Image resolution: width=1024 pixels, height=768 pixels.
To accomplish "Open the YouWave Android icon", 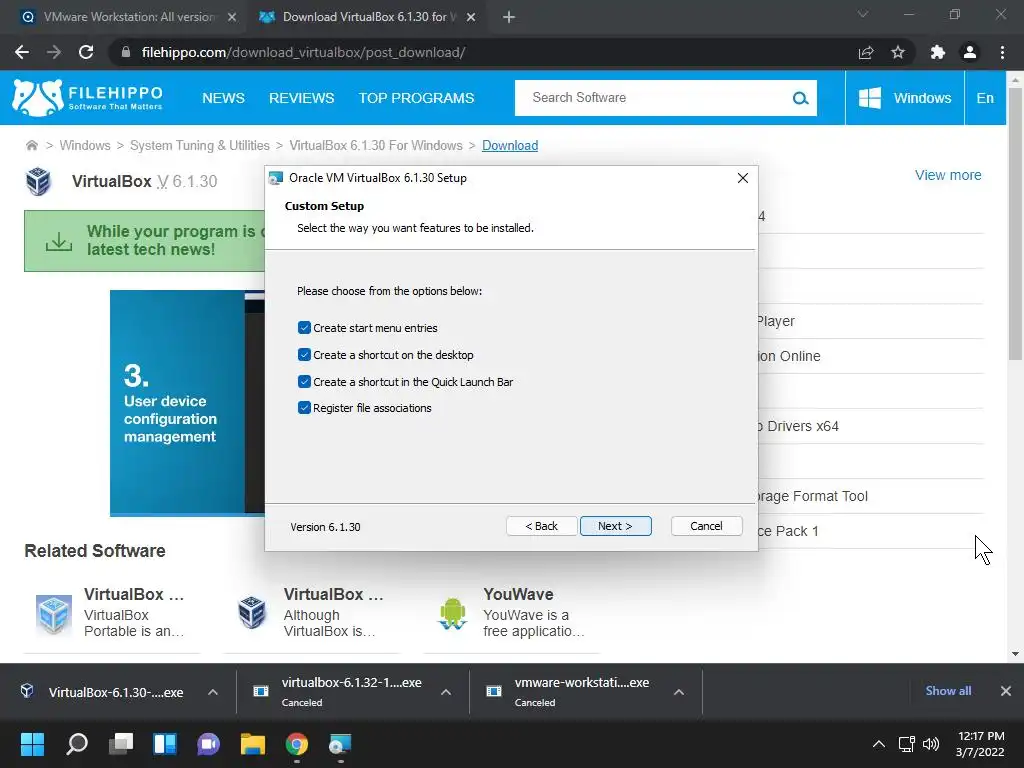I will (452, 613).
